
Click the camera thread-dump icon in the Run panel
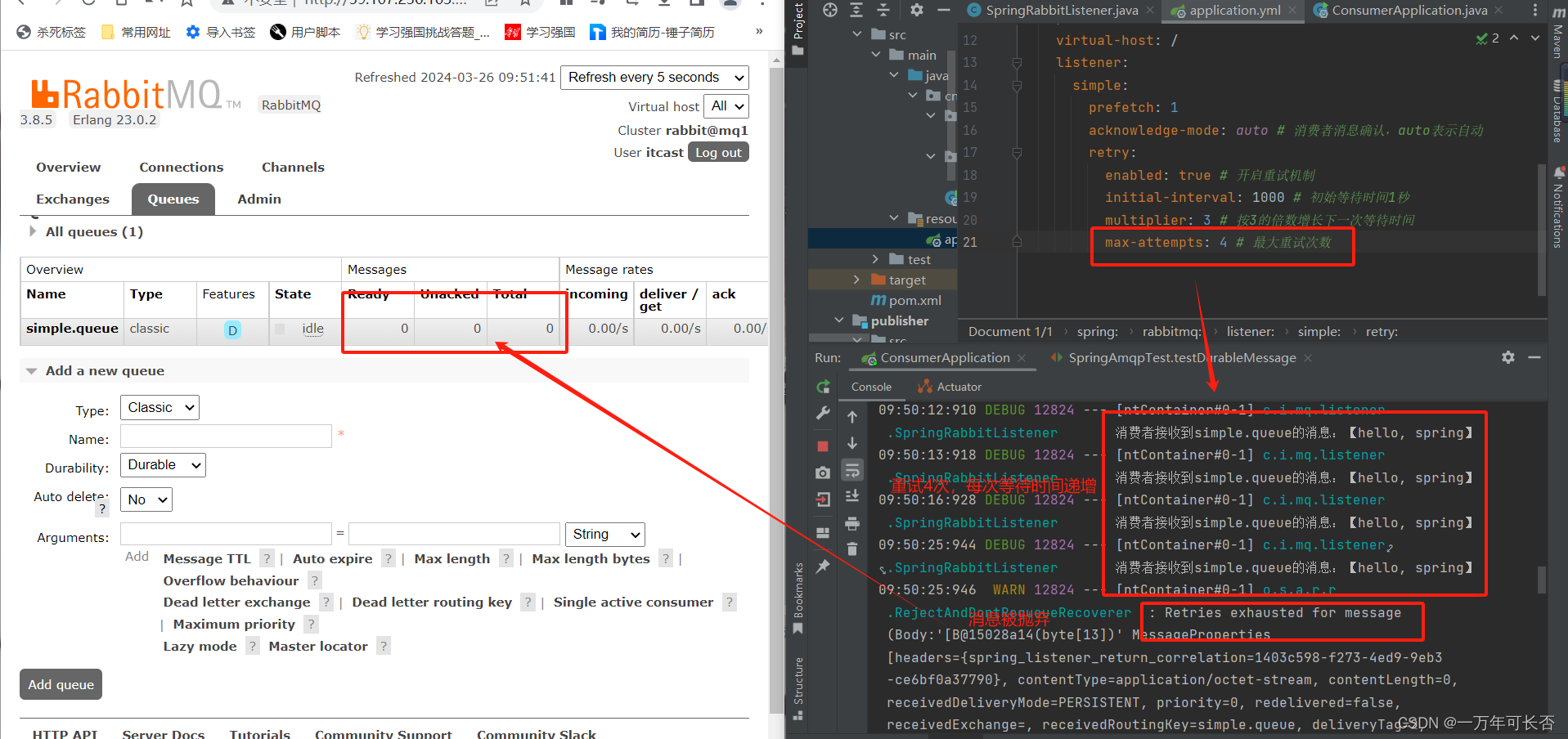pyautogui.click(x=823, y=473)
